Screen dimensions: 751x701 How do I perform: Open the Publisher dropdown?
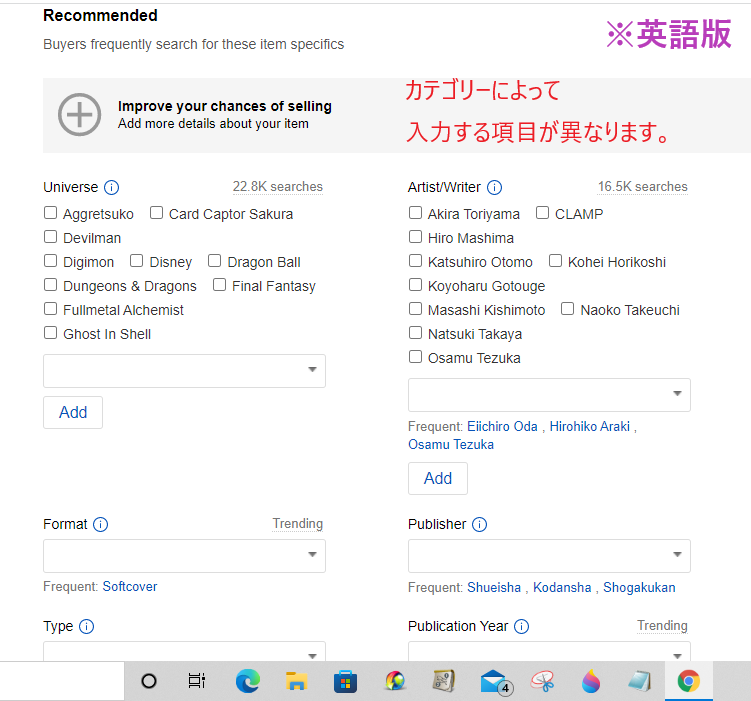pyautogui.click(x=549, y=555)
